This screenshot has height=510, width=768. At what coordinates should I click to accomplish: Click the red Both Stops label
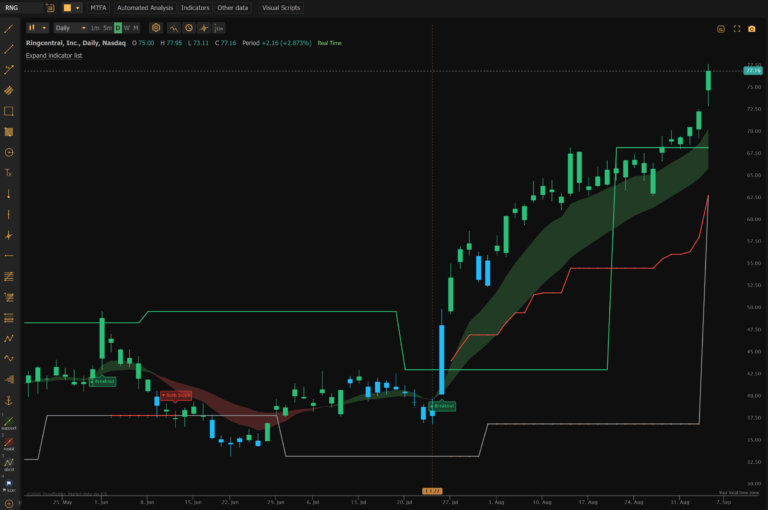coord(176,395)
